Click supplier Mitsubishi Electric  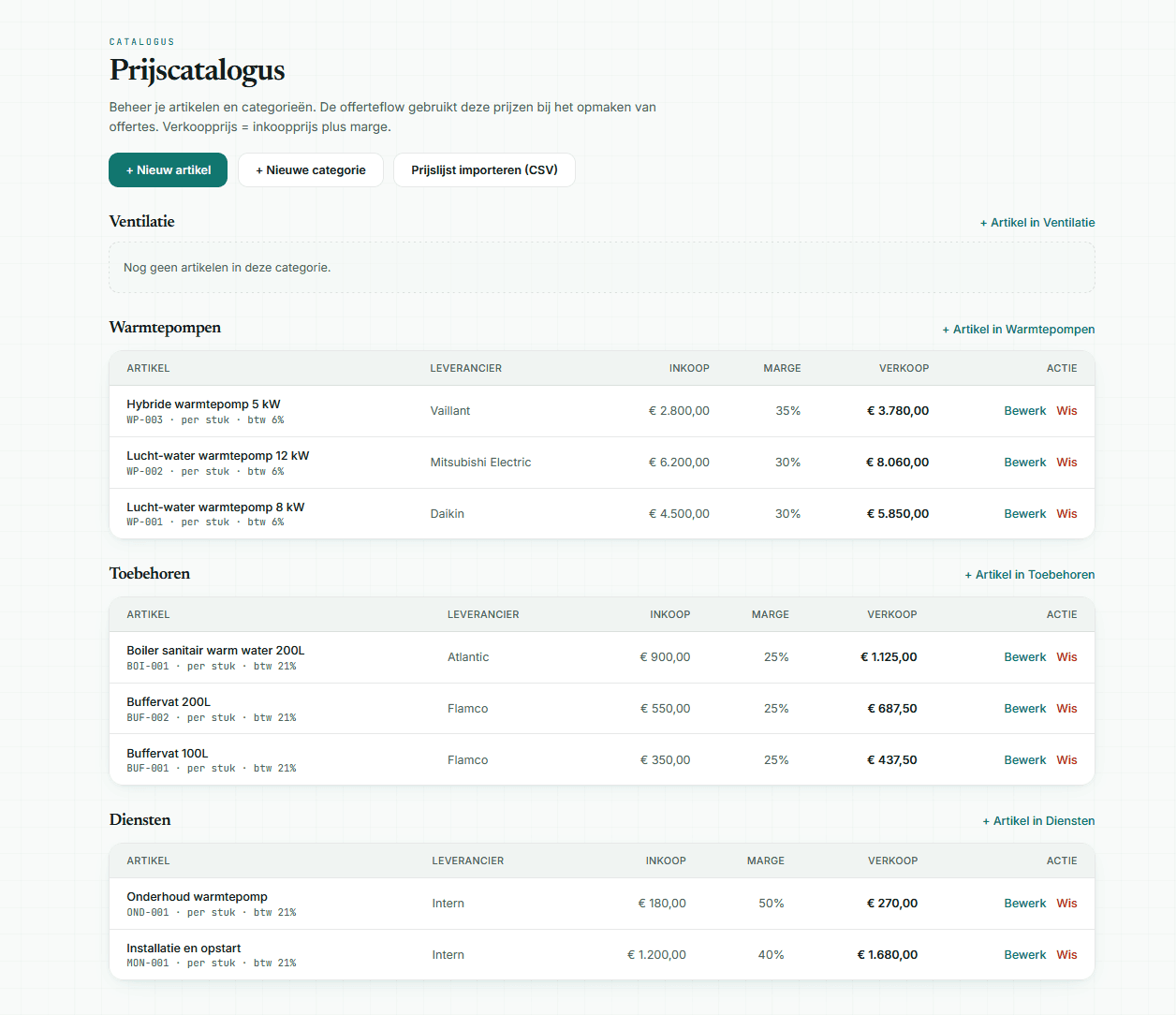point(480,463)
